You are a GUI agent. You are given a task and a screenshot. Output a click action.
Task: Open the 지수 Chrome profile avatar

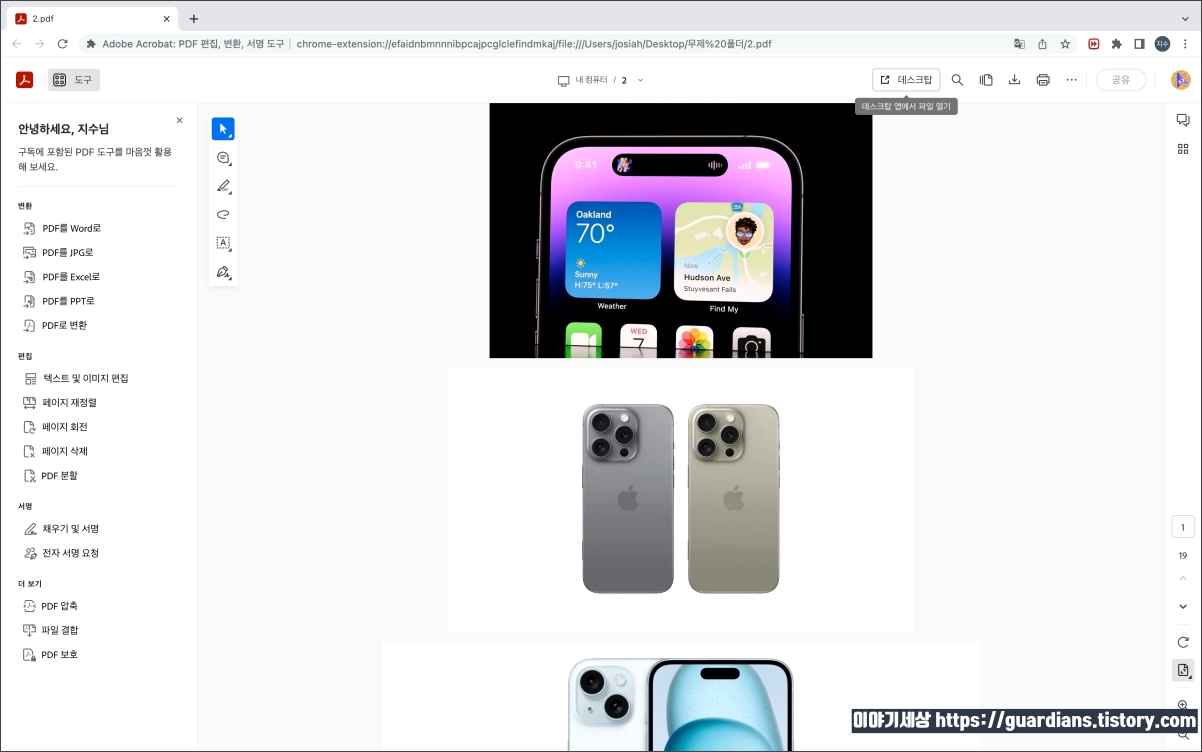(1162, 44)
